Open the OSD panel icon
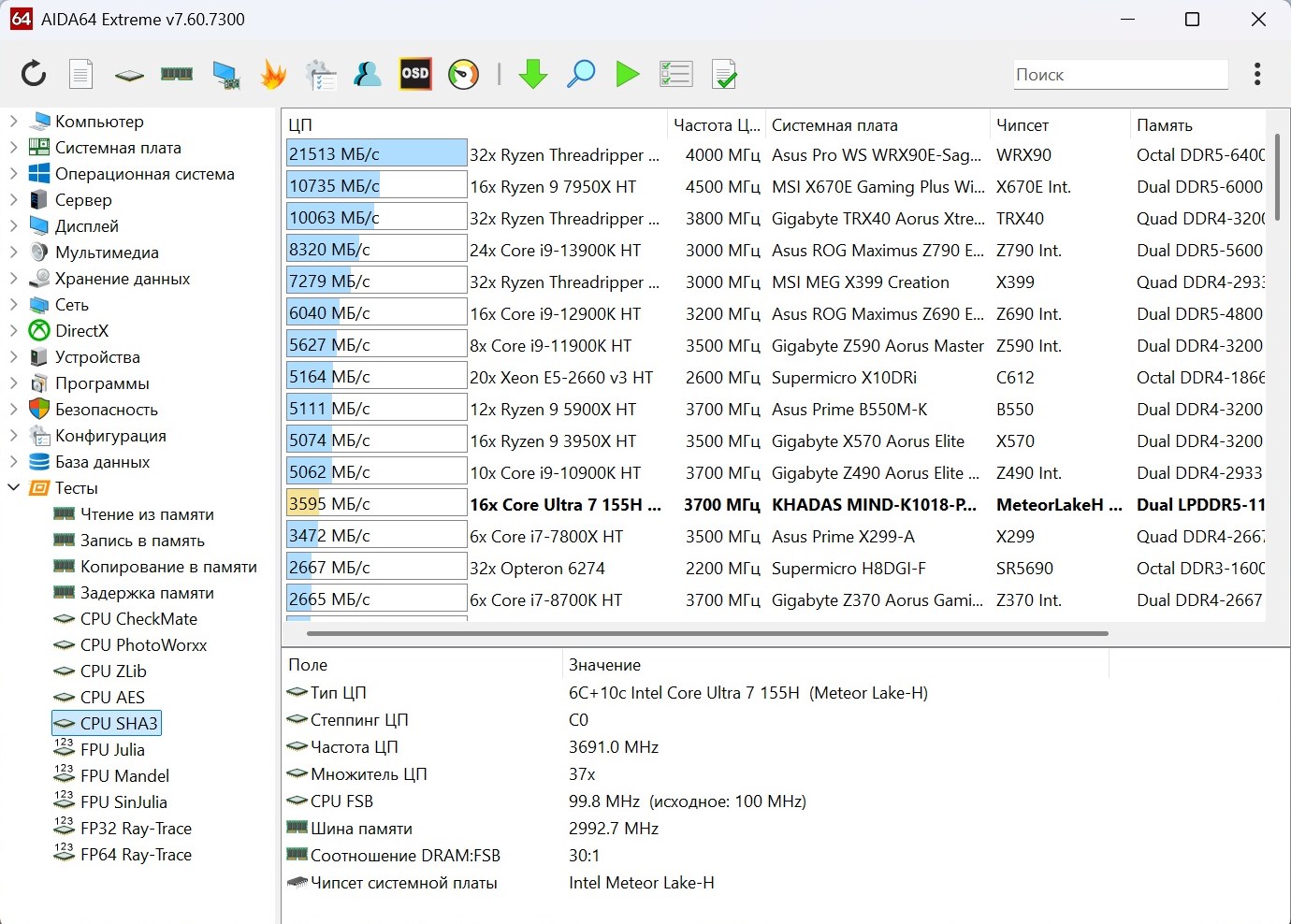1291x924 pixels. click(415, 74)
